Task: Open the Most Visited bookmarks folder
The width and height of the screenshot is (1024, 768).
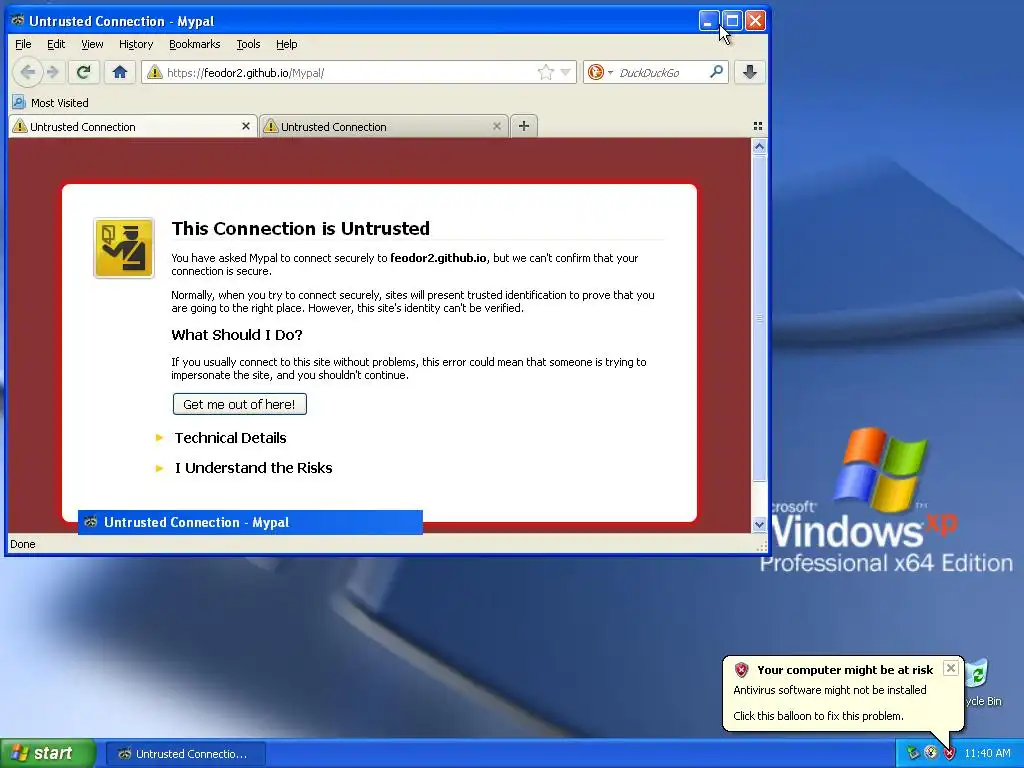Action: click(x=50, y=103)
